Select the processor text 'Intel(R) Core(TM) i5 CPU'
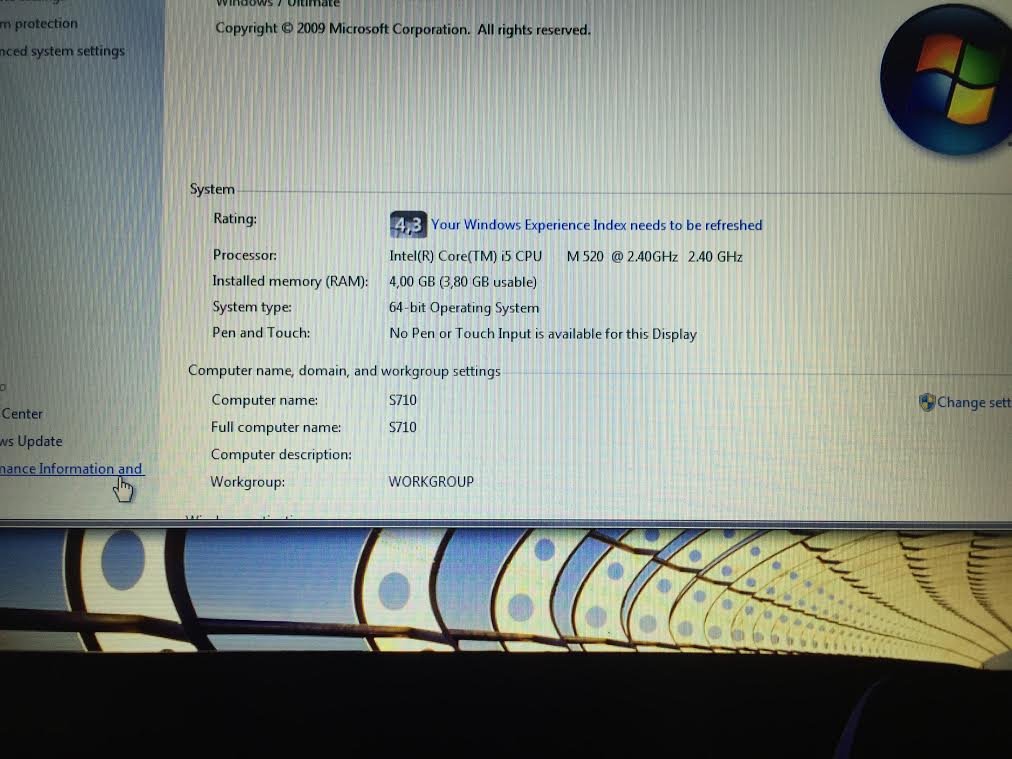 (465, 256)
